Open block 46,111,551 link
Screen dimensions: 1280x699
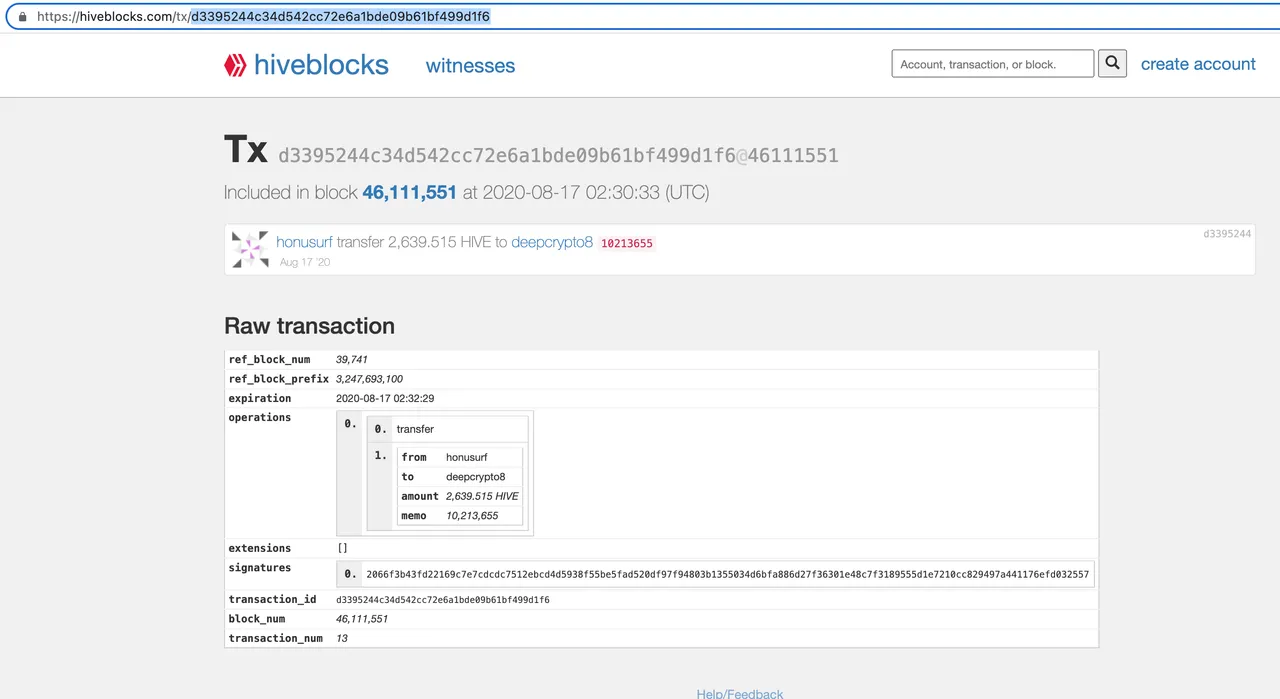pyautogui.click(x=409, y=192)
